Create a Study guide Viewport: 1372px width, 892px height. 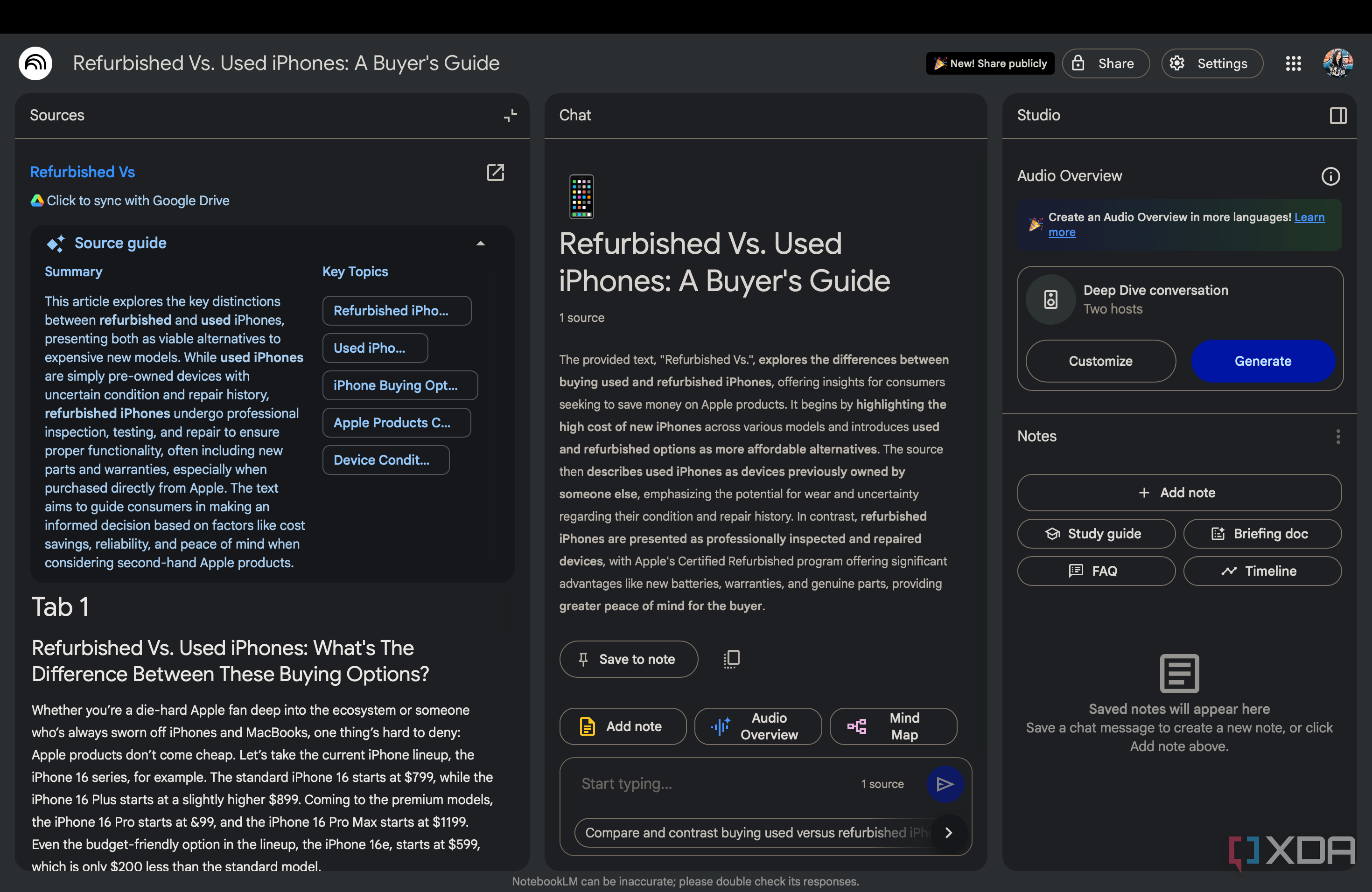[x=1096, y=534]
